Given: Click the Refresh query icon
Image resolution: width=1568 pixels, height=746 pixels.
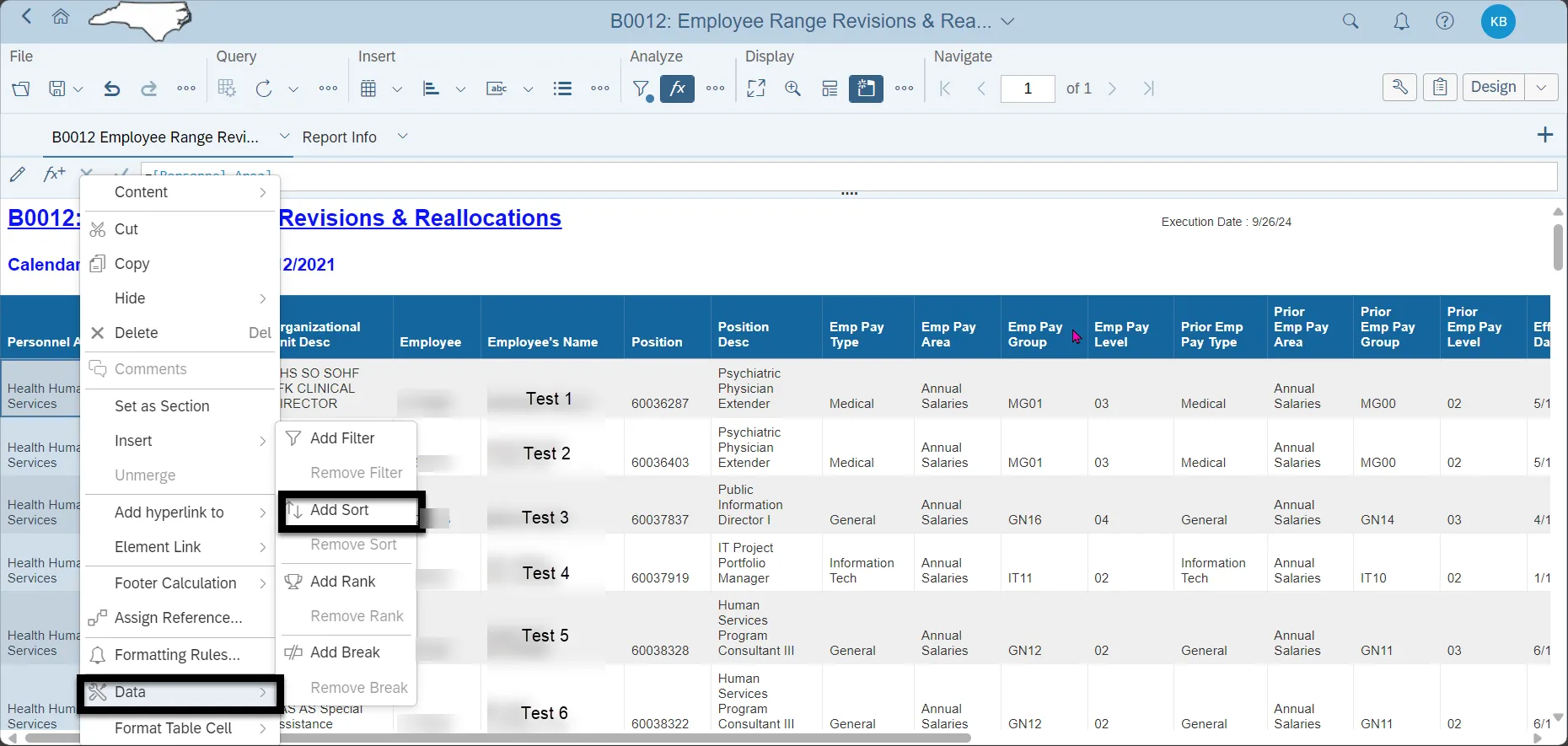Looking at the screenshot, I should pyautogui.click(x=264, y=89).
